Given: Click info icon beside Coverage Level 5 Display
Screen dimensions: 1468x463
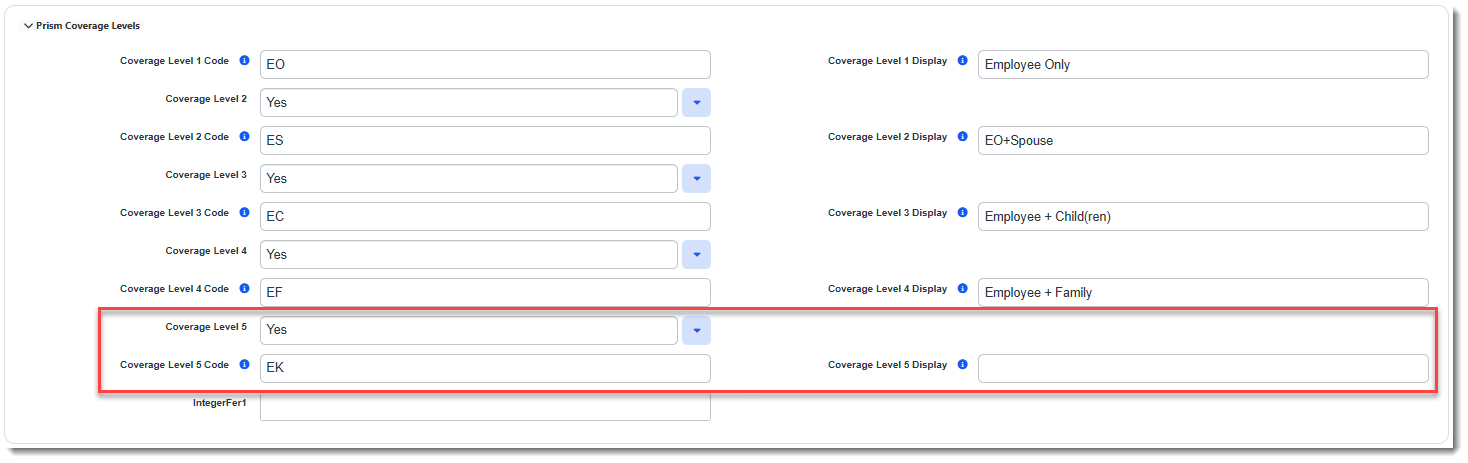Looking at the screenshot, I should coord(962,365).
